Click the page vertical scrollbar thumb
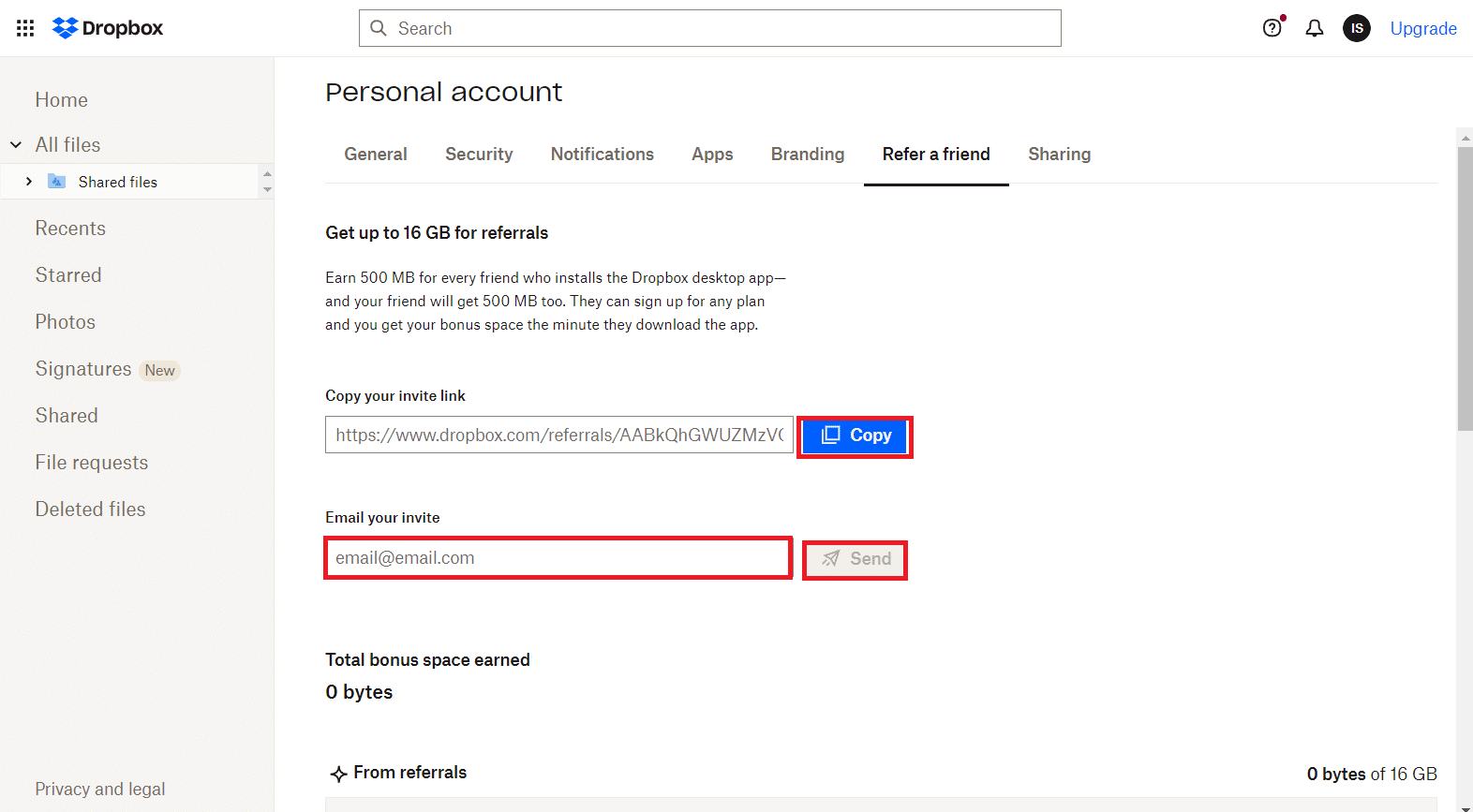The width and height of the screenshot is (1473, 812). [1465, 288]
